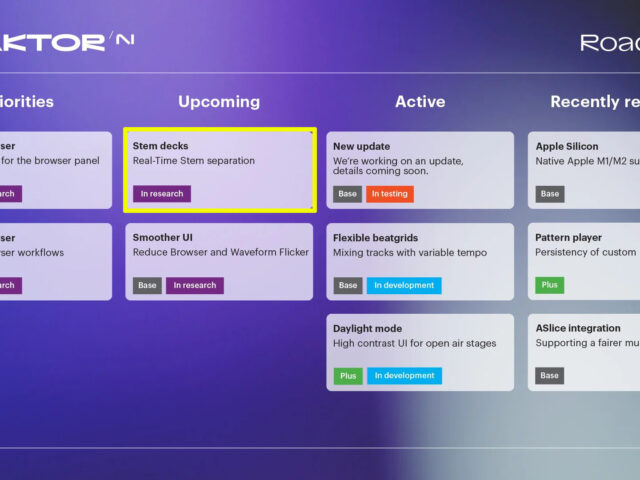The height and width of the screenshot is (480, 640).
Task: Click 'Reduce Browser and Waveform Flicker' text
Action: pyautogui.click(x=220, y=252)
